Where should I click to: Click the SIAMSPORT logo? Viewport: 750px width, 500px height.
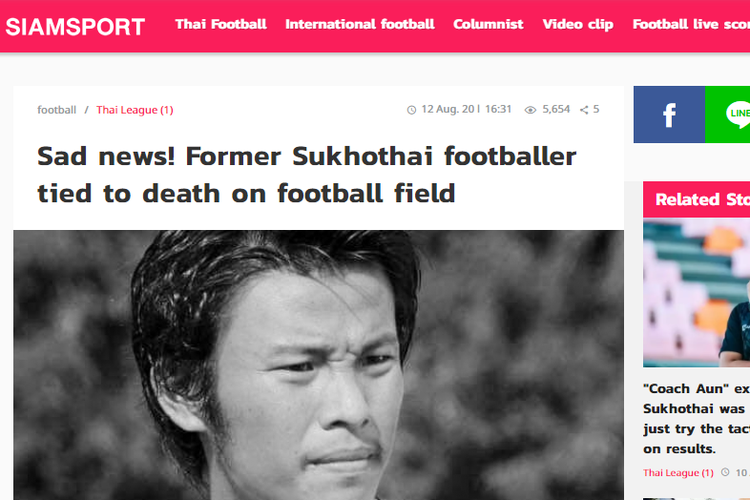[x=75, y=27]
